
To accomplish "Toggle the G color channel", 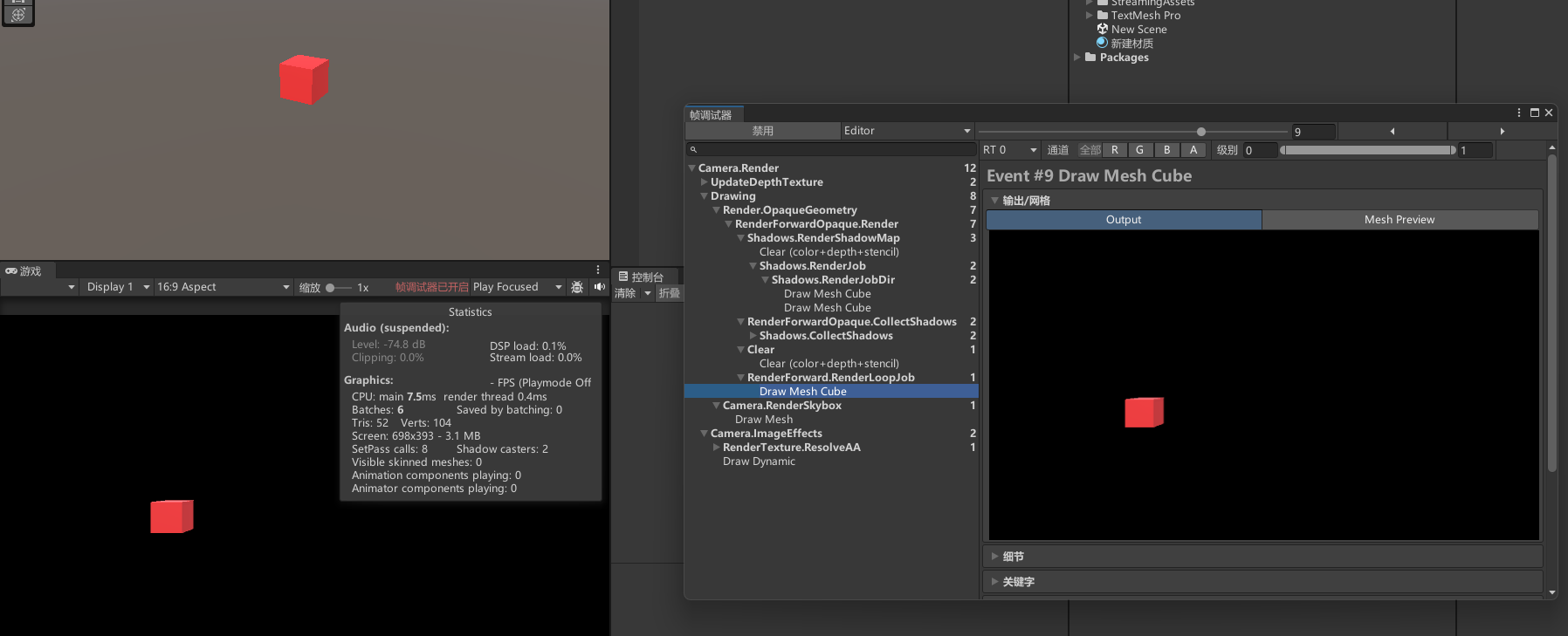I will [1140, 150].
